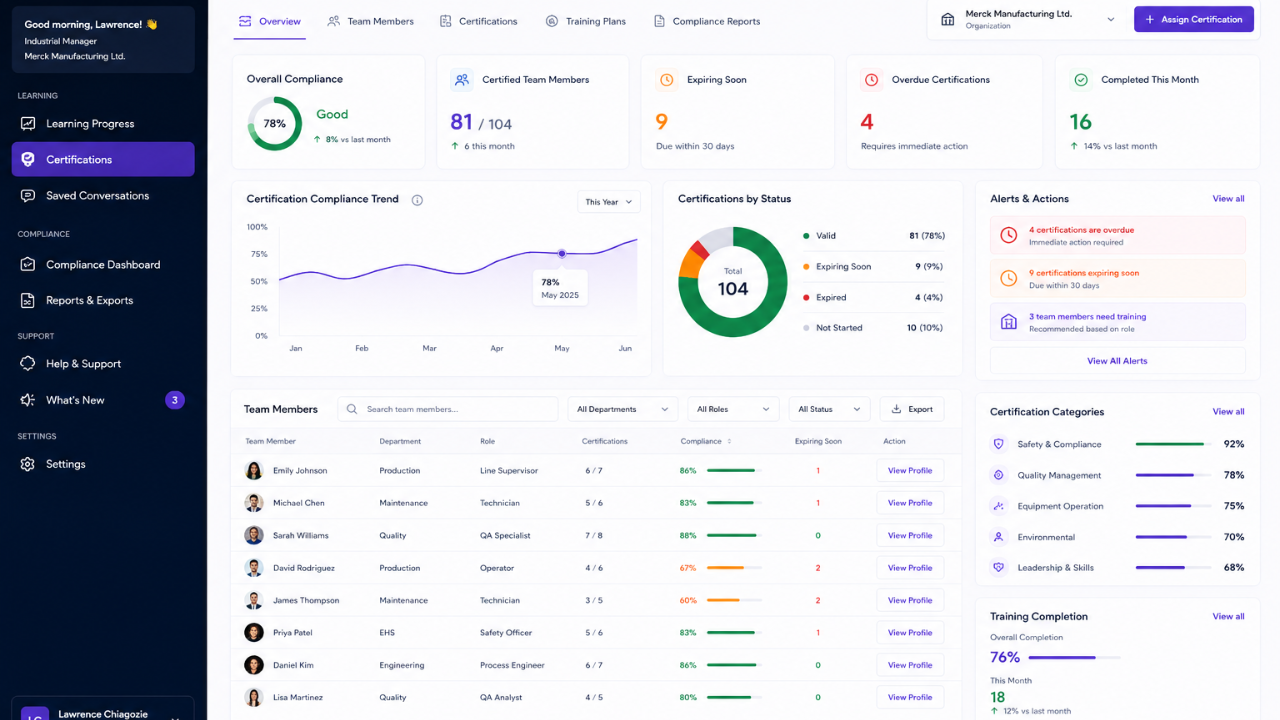Click the Saved Conversations chat icon

28,196
